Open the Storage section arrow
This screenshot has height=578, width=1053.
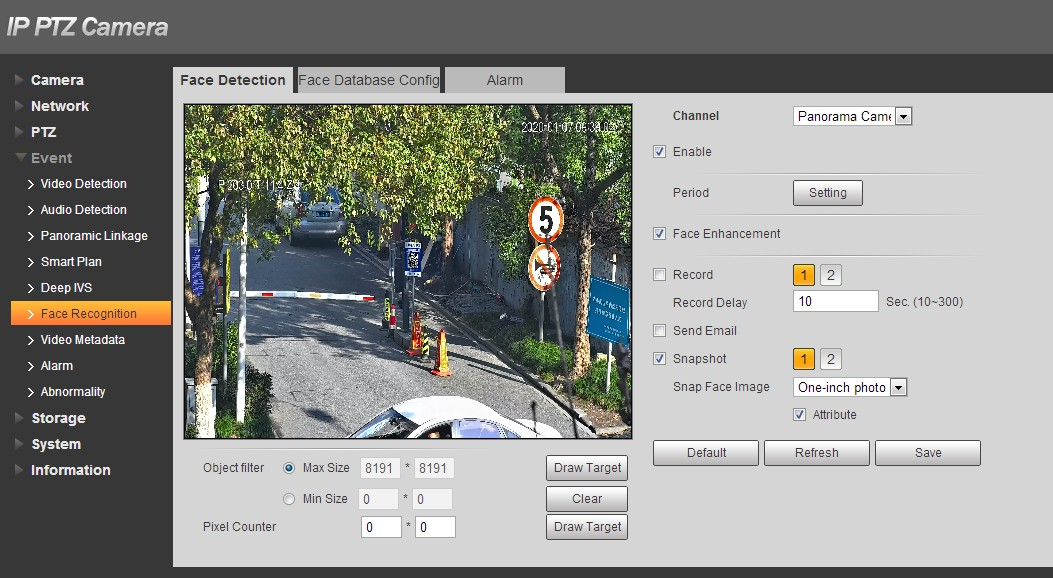tap(19, 418)
